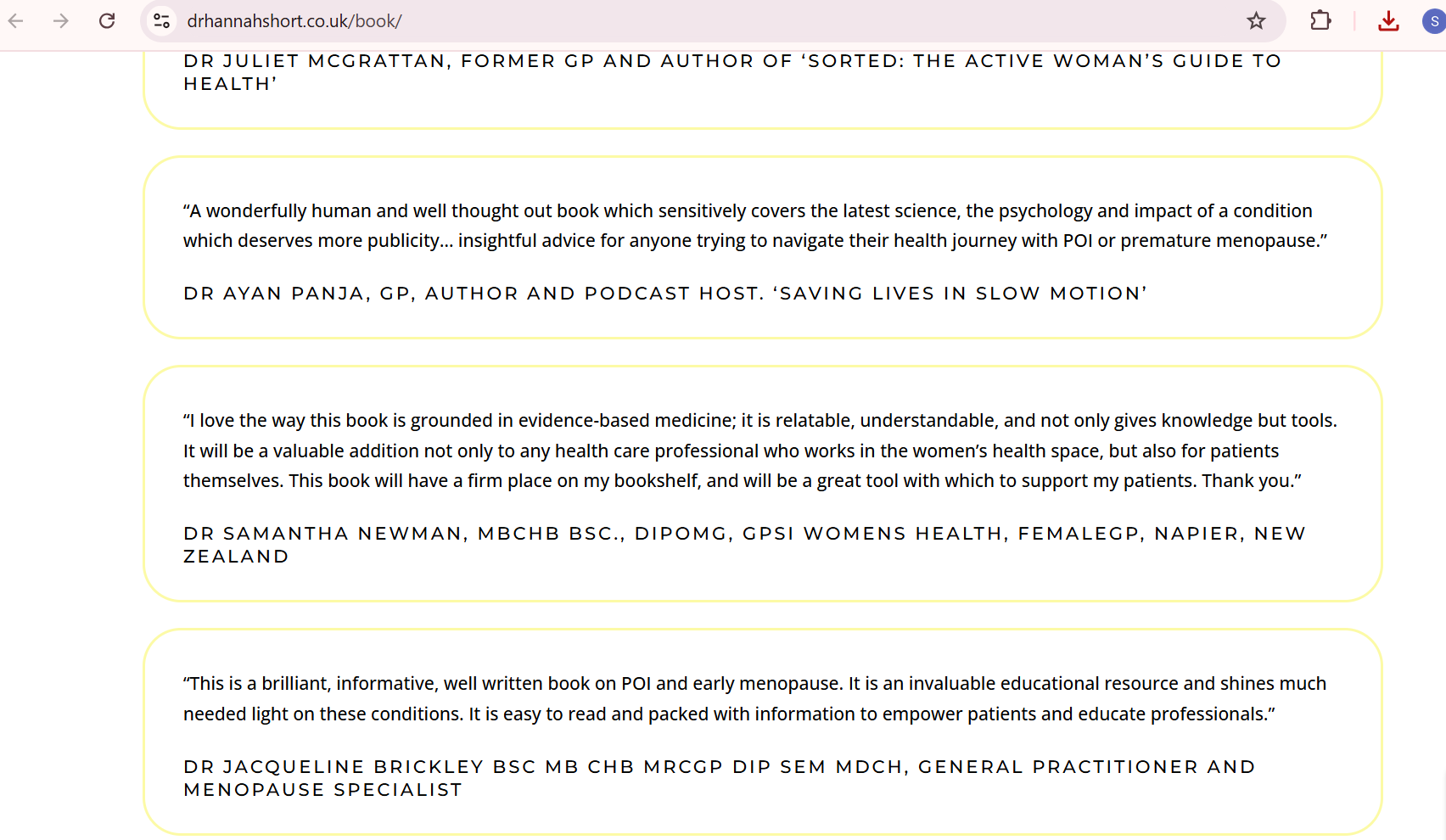This screenshot has width=1446, height=840.
Task: Open the Extensions puzzle icon
Action: click(1320, 20)
